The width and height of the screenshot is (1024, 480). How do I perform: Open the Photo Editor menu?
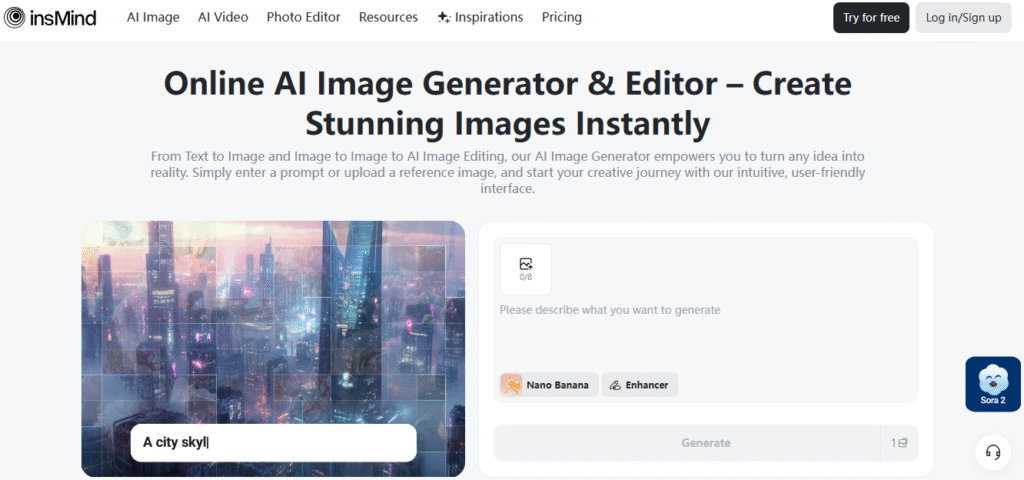pyautogui.click(x=303, y=17)
